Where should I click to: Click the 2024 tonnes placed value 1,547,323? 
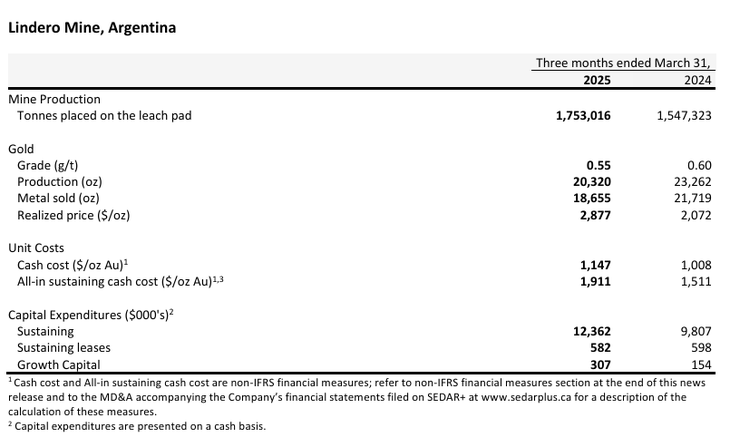pos(684,116)
